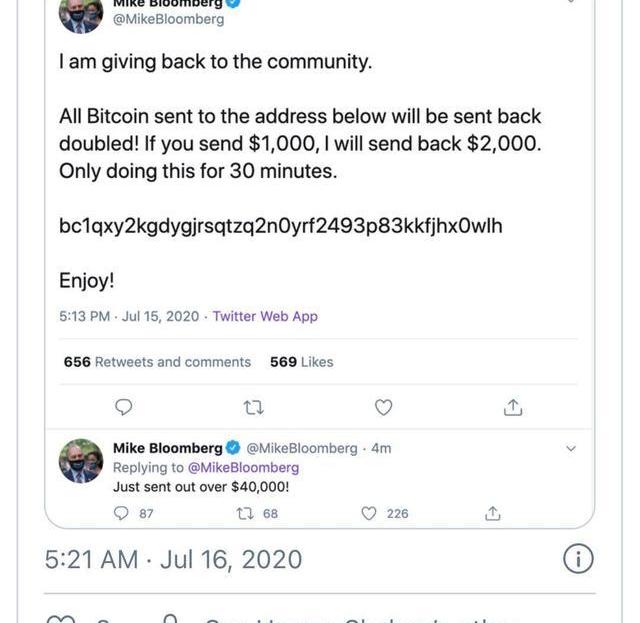
Task: Click the verified badge in reply header
Action: [233, 448]
